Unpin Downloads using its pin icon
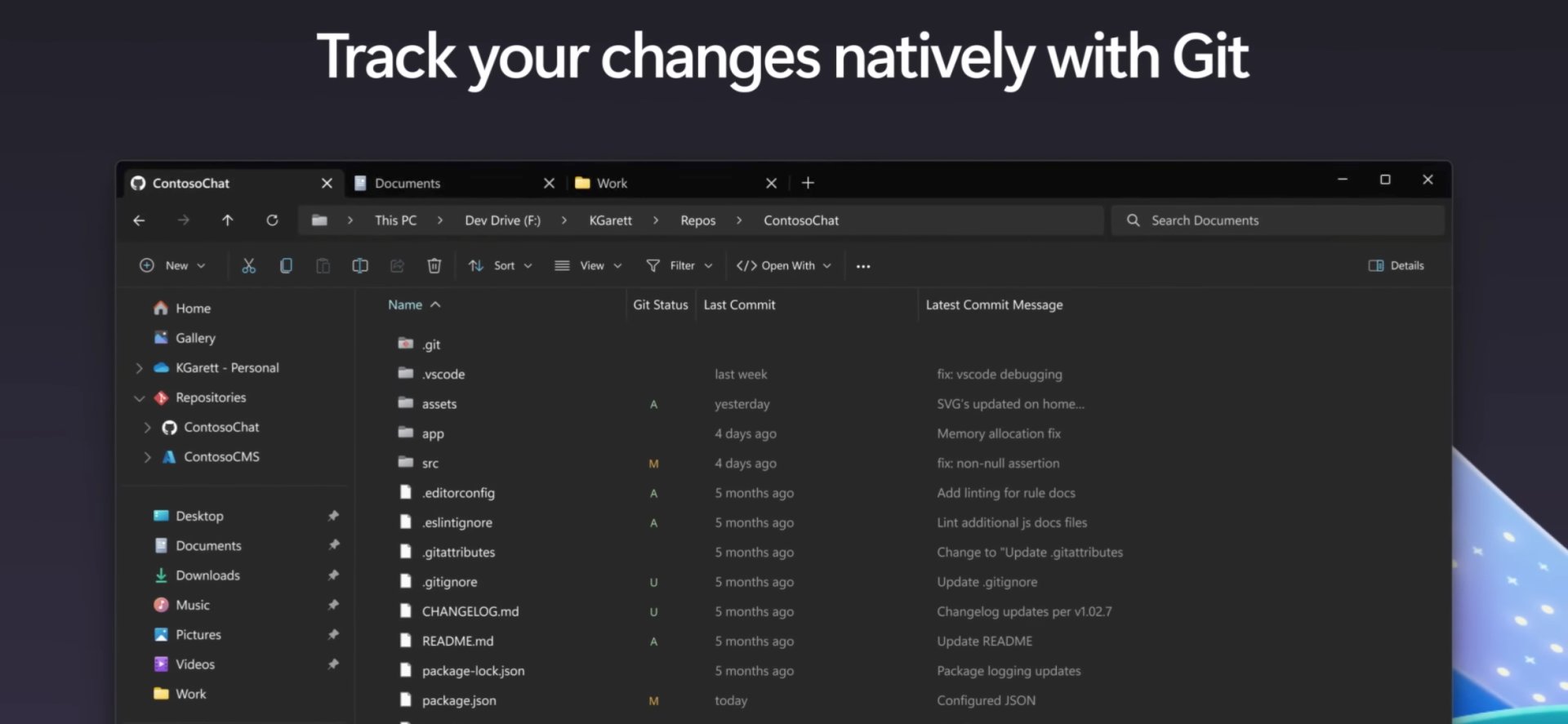 point(333,575)
